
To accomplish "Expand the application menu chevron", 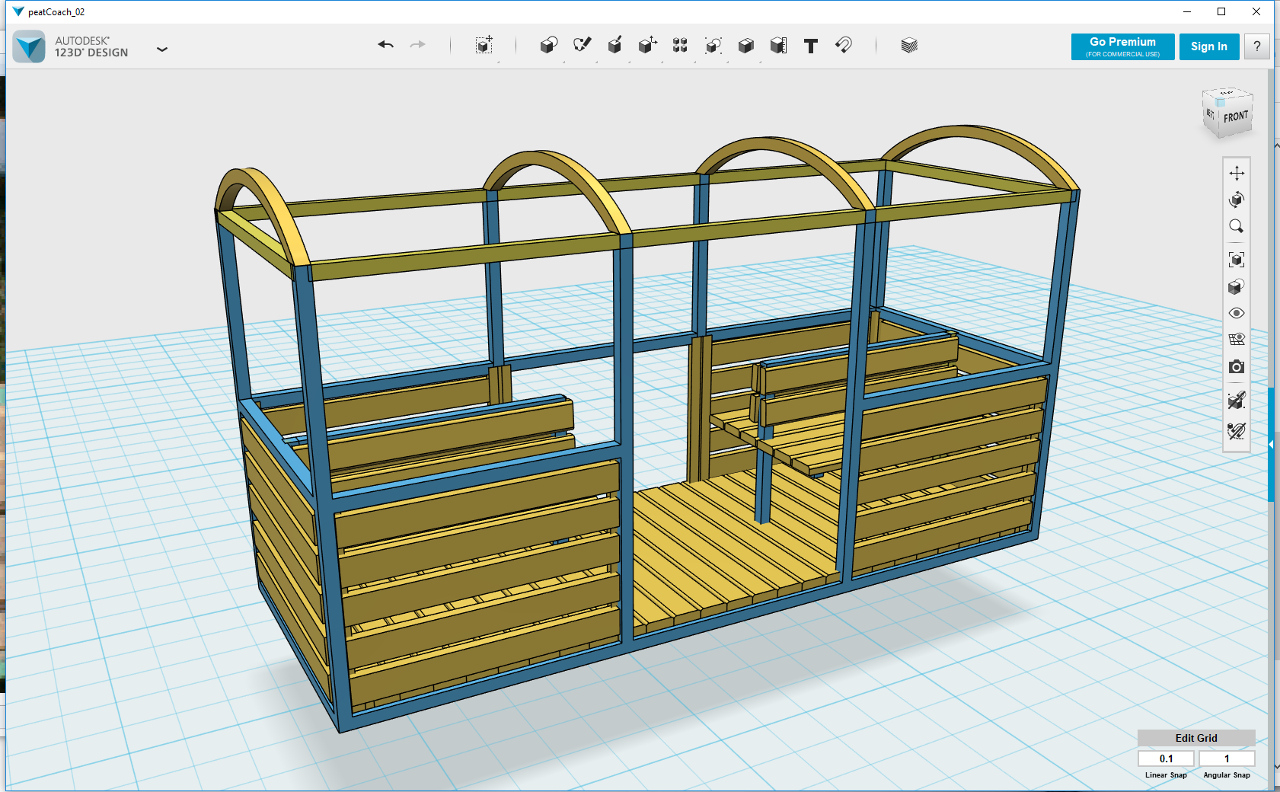I will coord(162,48).
